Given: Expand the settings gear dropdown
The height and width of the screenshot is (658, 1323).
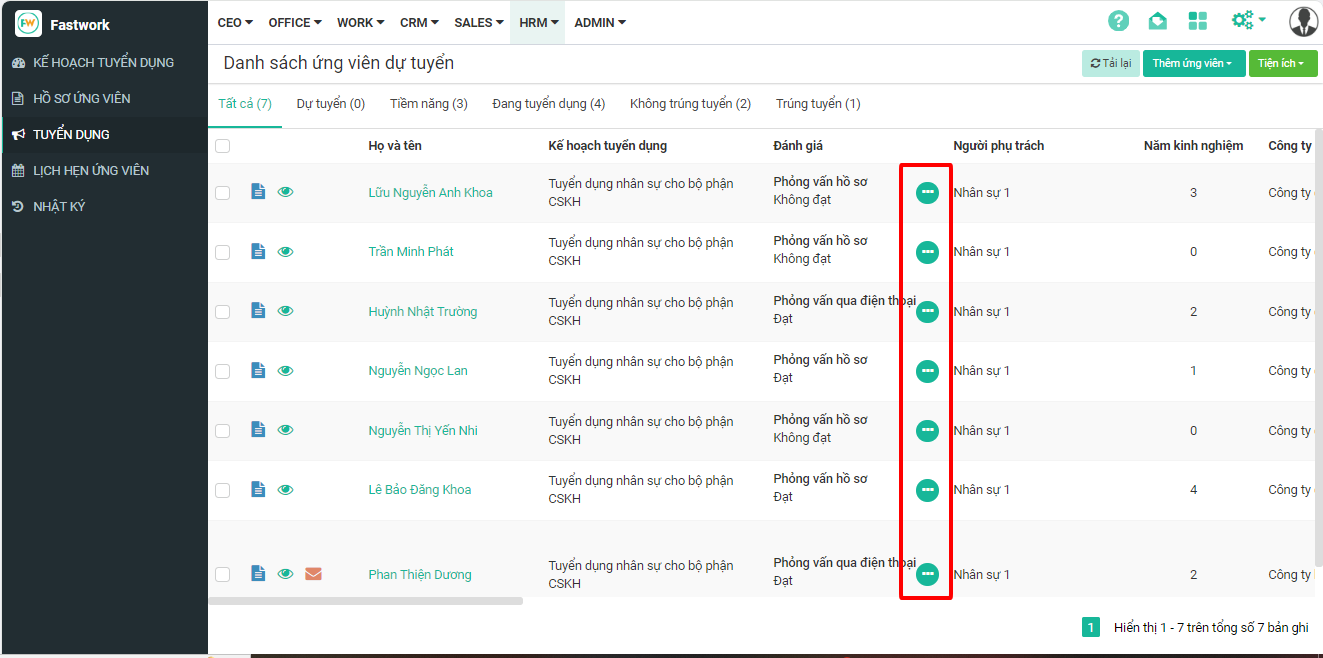Looking at the screenshot, I should click(x=1248, y=21).
